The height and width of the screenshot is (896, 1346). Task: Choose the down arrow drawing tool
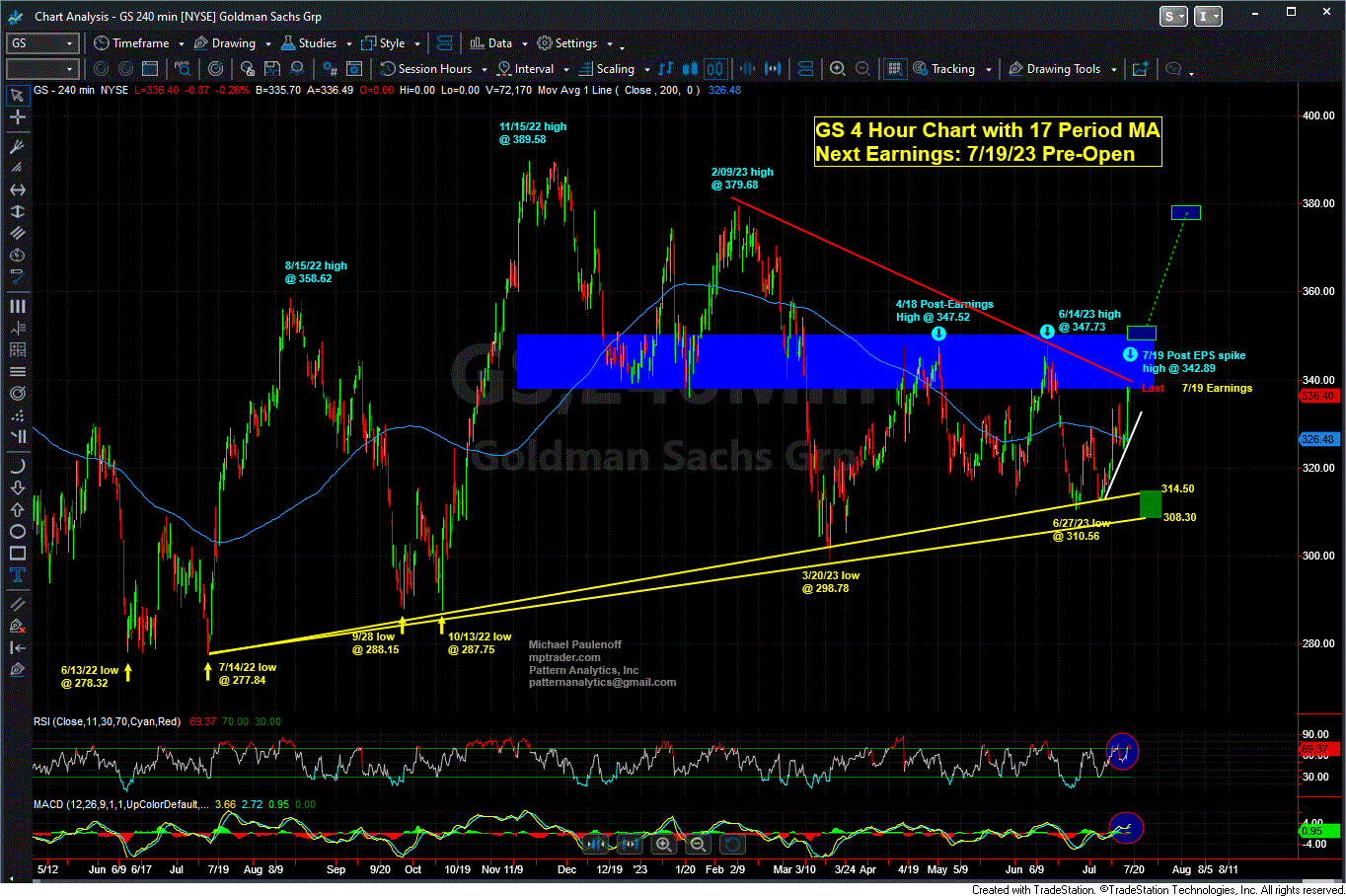point(17,487)
